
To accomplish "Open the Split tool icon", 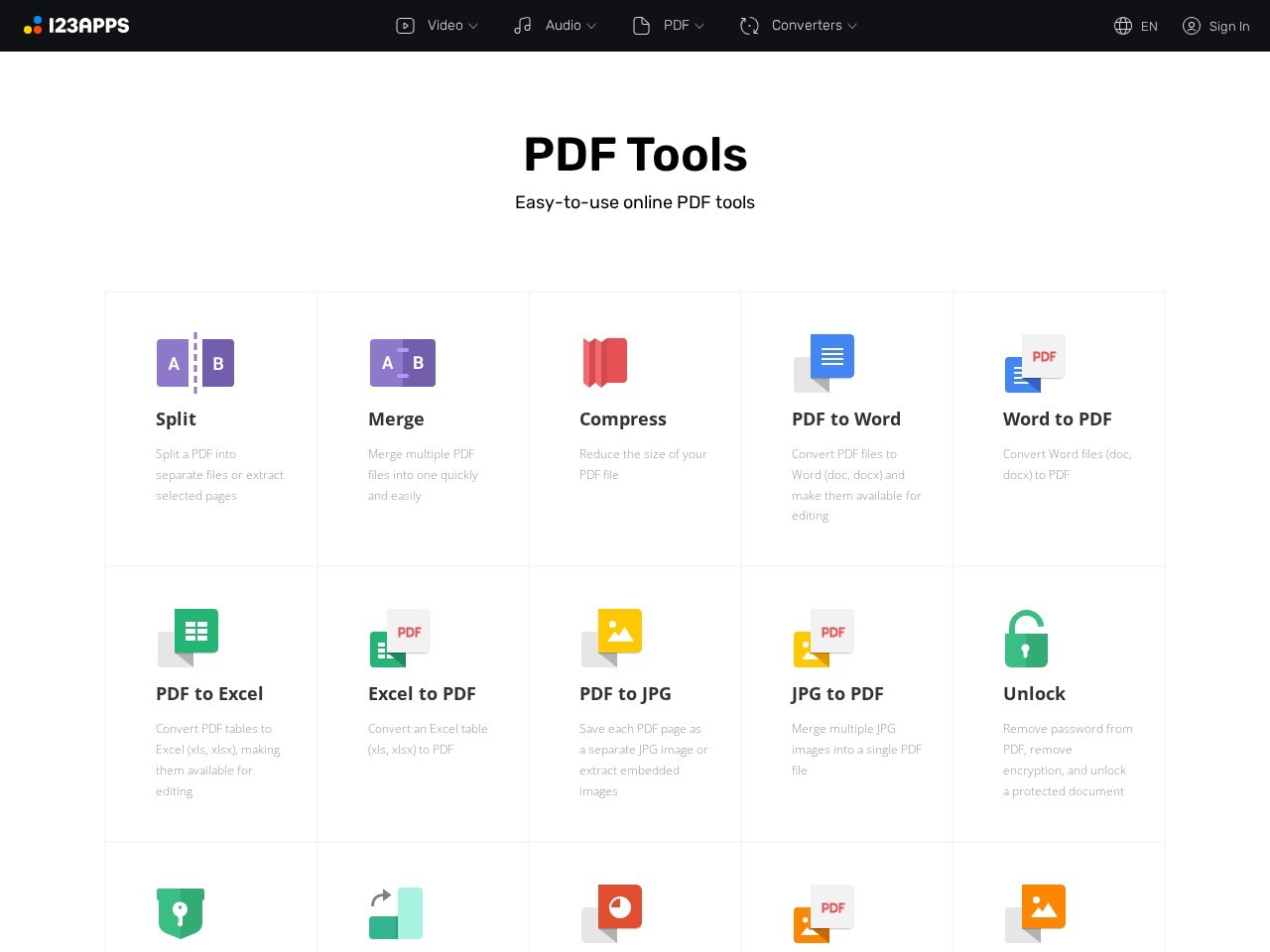I will pos(195,363).
